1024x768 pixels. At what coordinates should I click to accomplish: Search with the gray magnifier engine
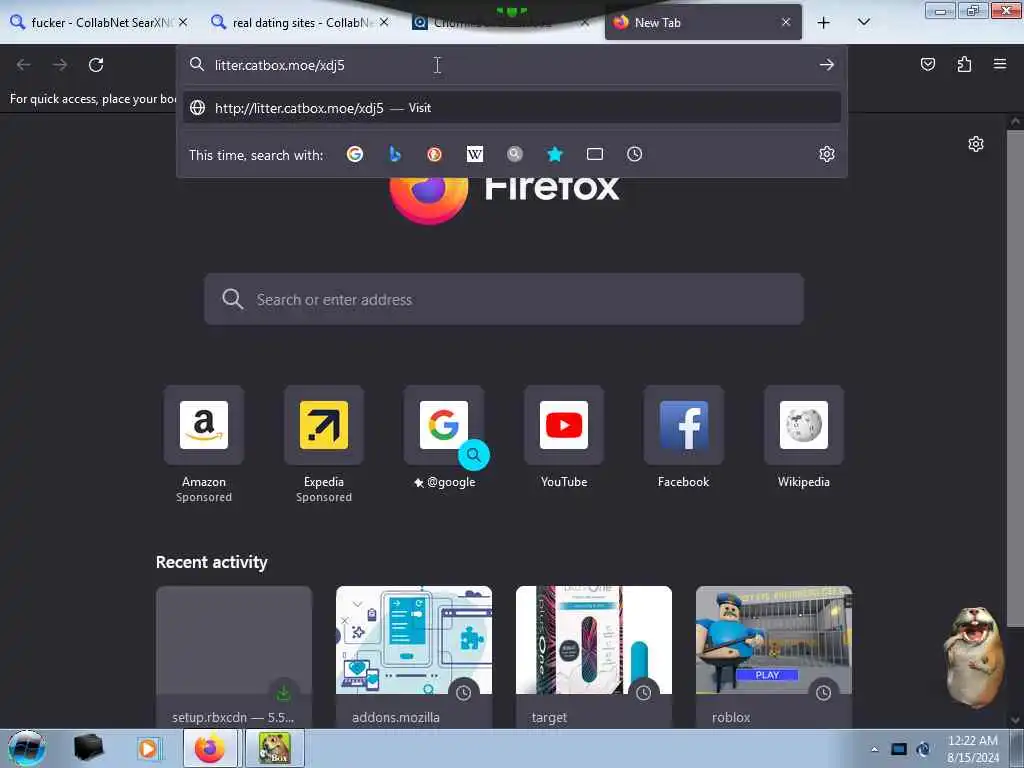515,154
